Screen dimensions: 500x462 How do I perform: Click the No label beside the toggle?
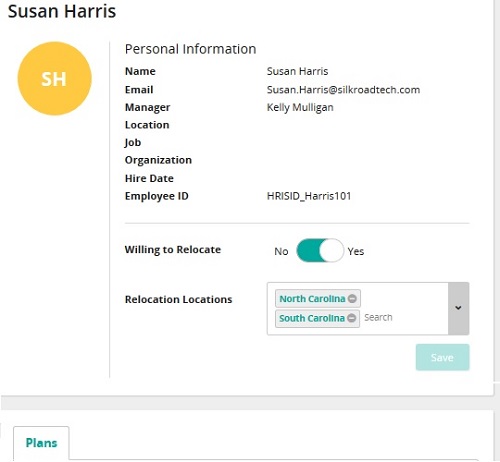point(281,251)
